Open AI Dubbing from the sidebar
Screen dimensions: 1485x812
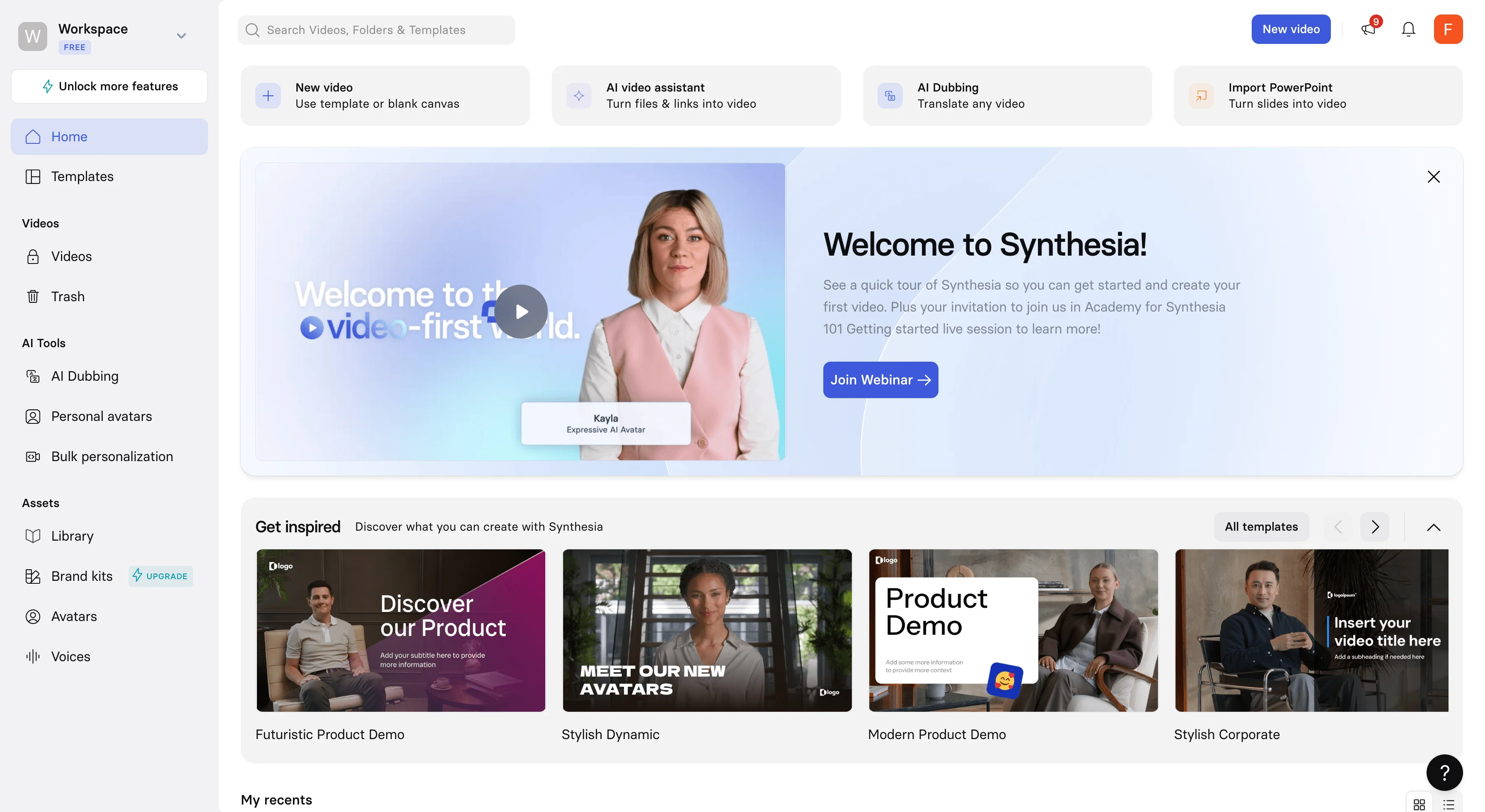pos(84,376)
